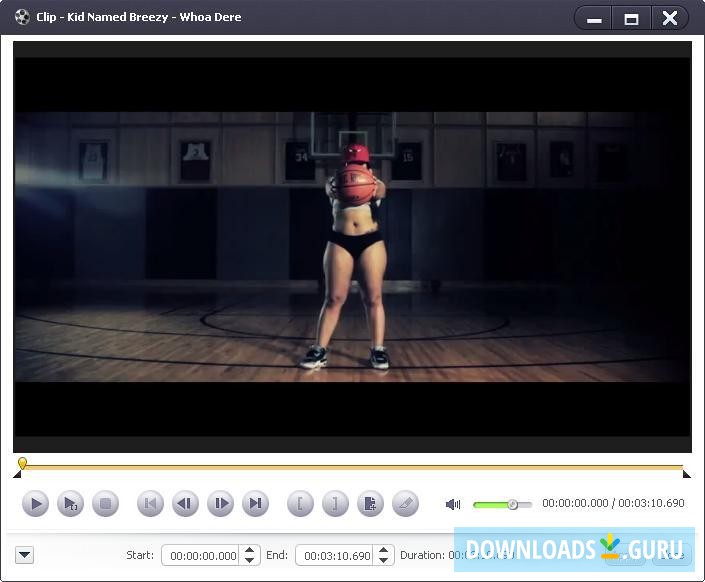
Task: Mute the audio speaker icon
Action: pyautogui.click(x=453, y=504)
